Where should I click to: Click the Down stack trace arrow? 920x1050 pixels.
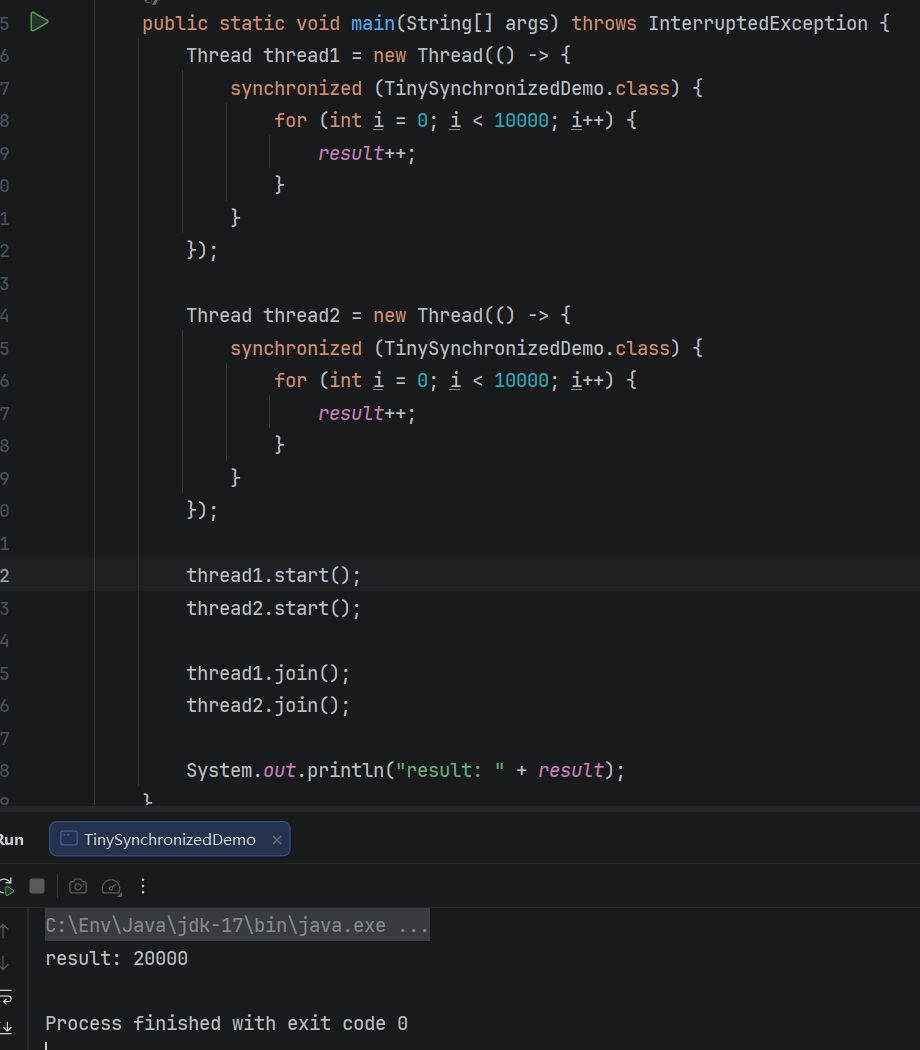tap(5, 963)
